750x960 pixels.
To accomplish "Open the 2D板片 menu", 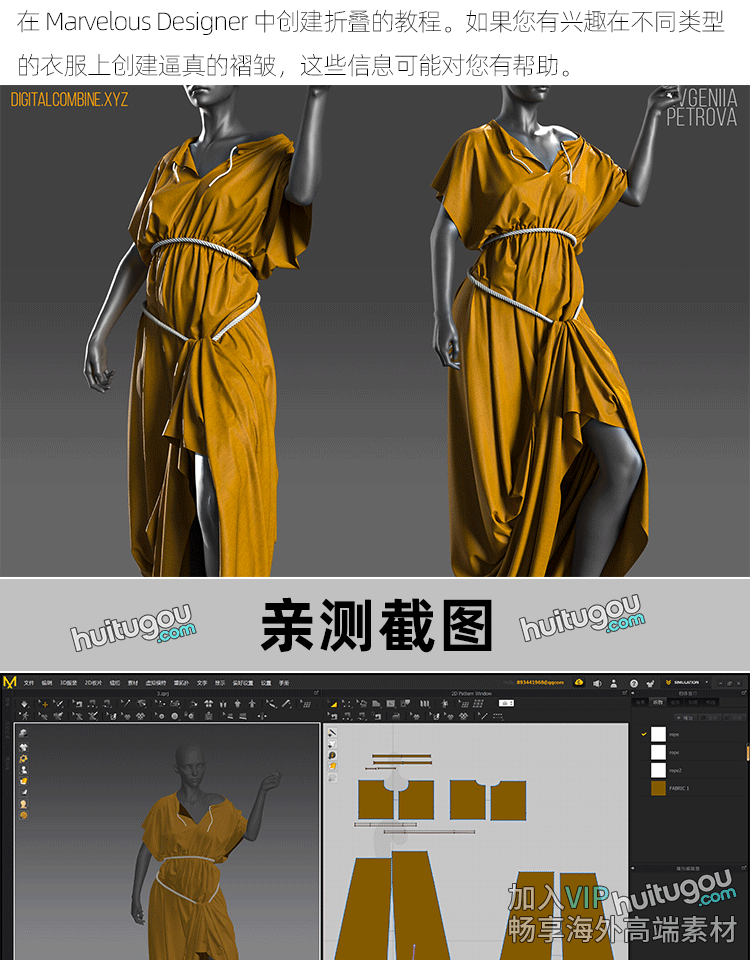I will [x=93, y=683].
